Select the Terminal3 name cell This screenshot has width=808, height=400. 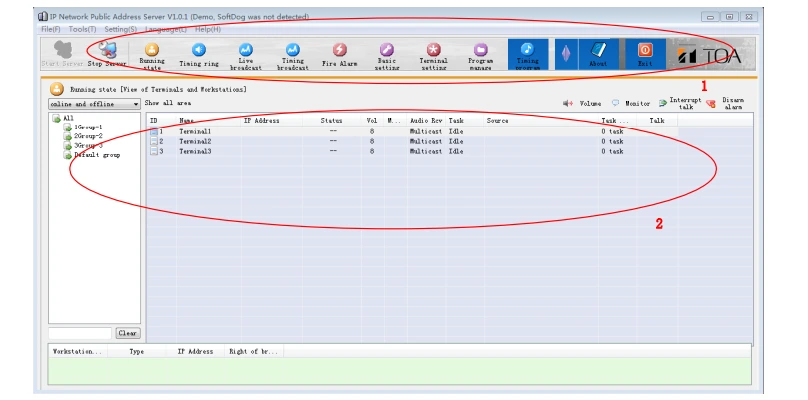coord(195,151)
